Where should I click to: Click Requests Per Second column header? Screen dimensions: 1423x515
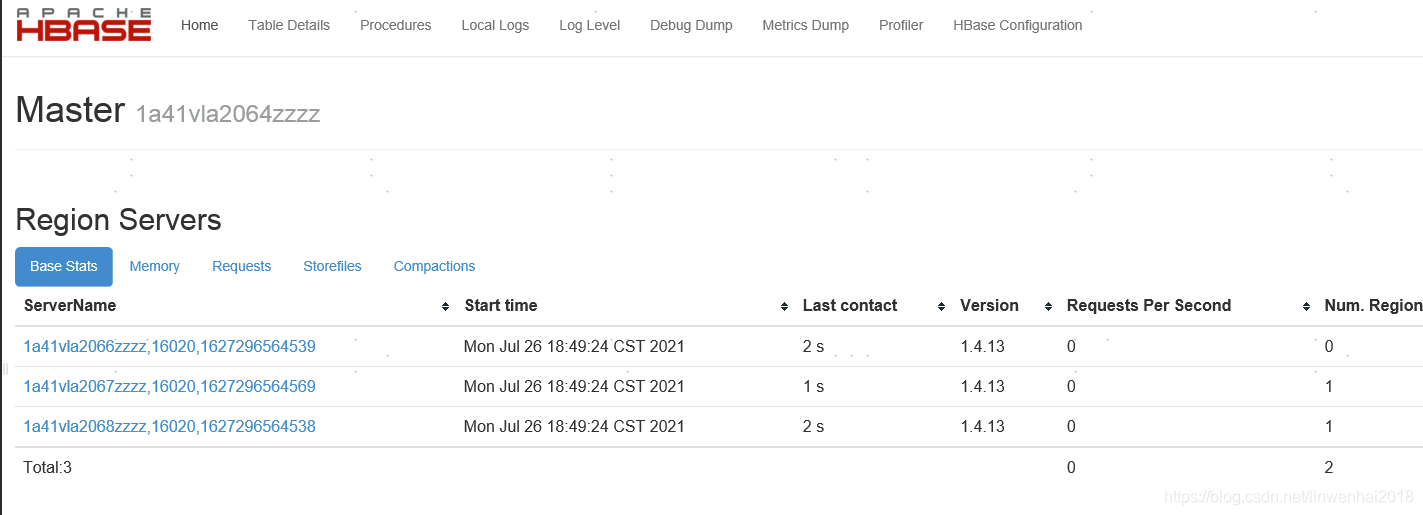coord(1149,306)
